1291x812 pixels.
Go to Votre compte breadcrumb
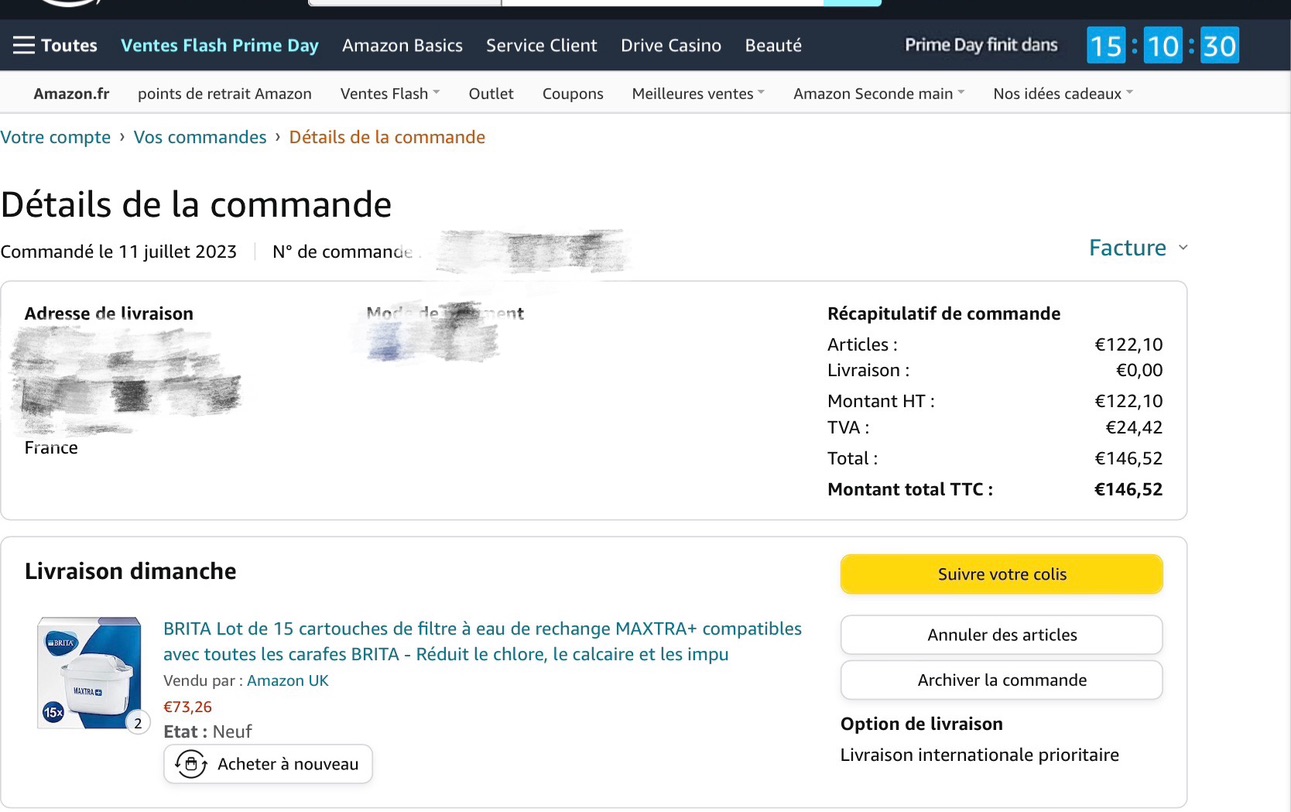pyautogui.click(x=55, y=137)
